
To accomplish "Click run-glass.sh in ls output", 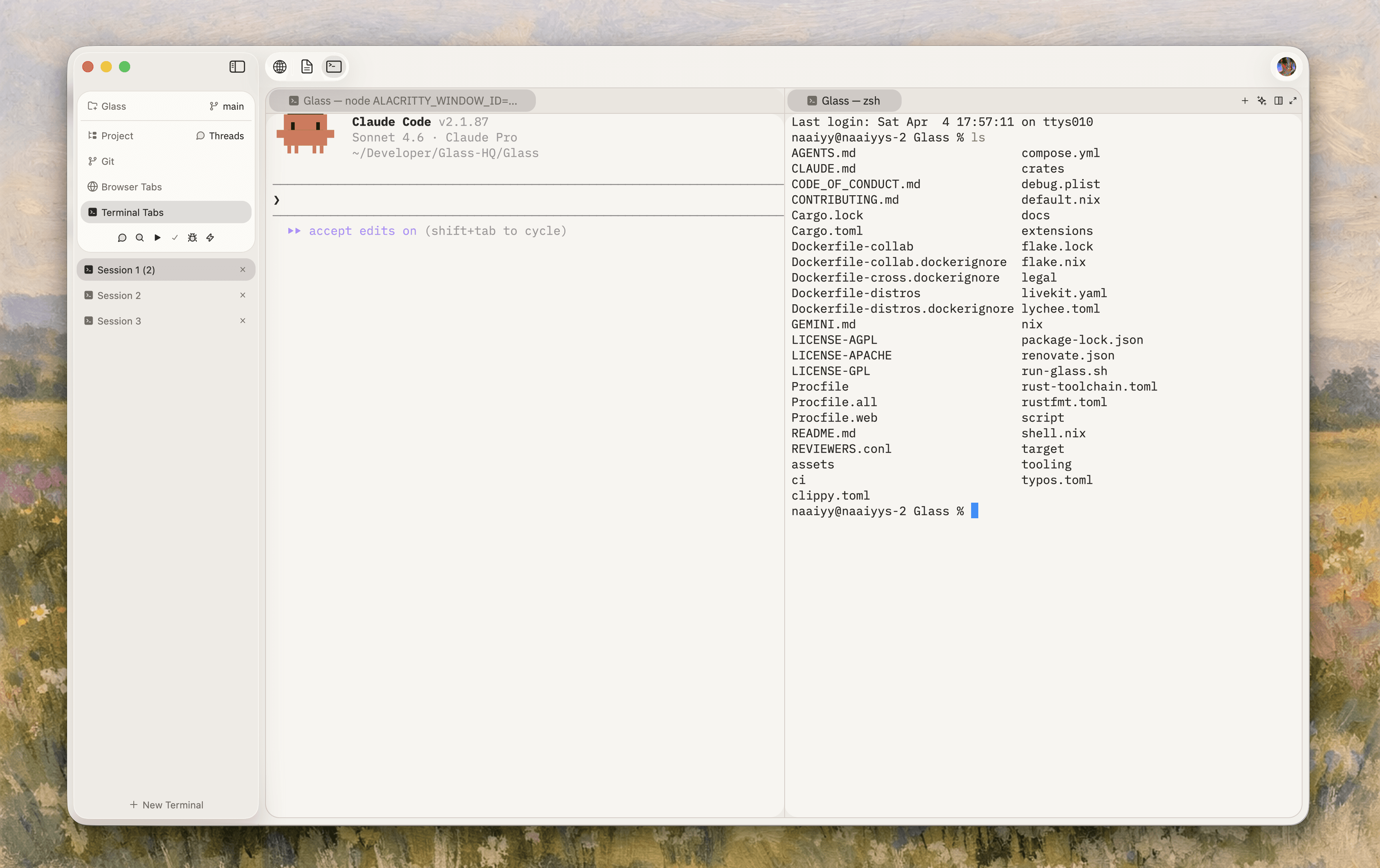I will pos(1064,371).
